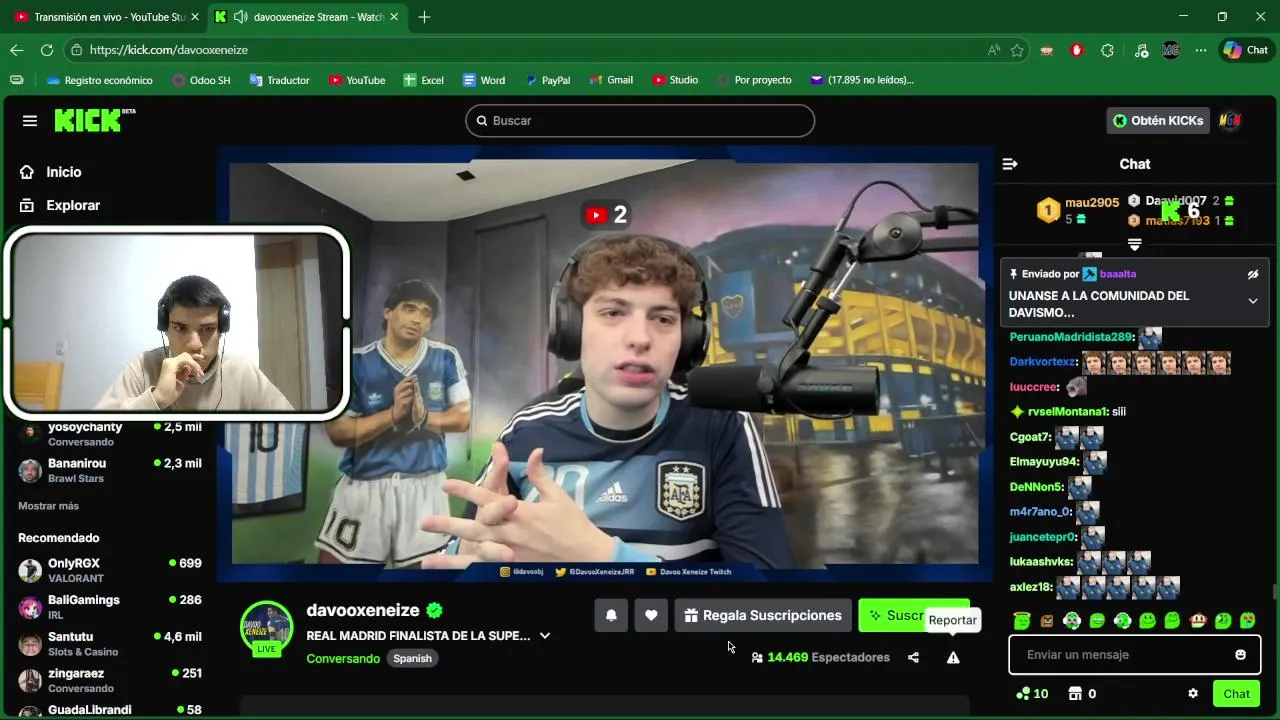
Task: Add this page to favorites with the star icon
Action: [x=1017, y=50]
